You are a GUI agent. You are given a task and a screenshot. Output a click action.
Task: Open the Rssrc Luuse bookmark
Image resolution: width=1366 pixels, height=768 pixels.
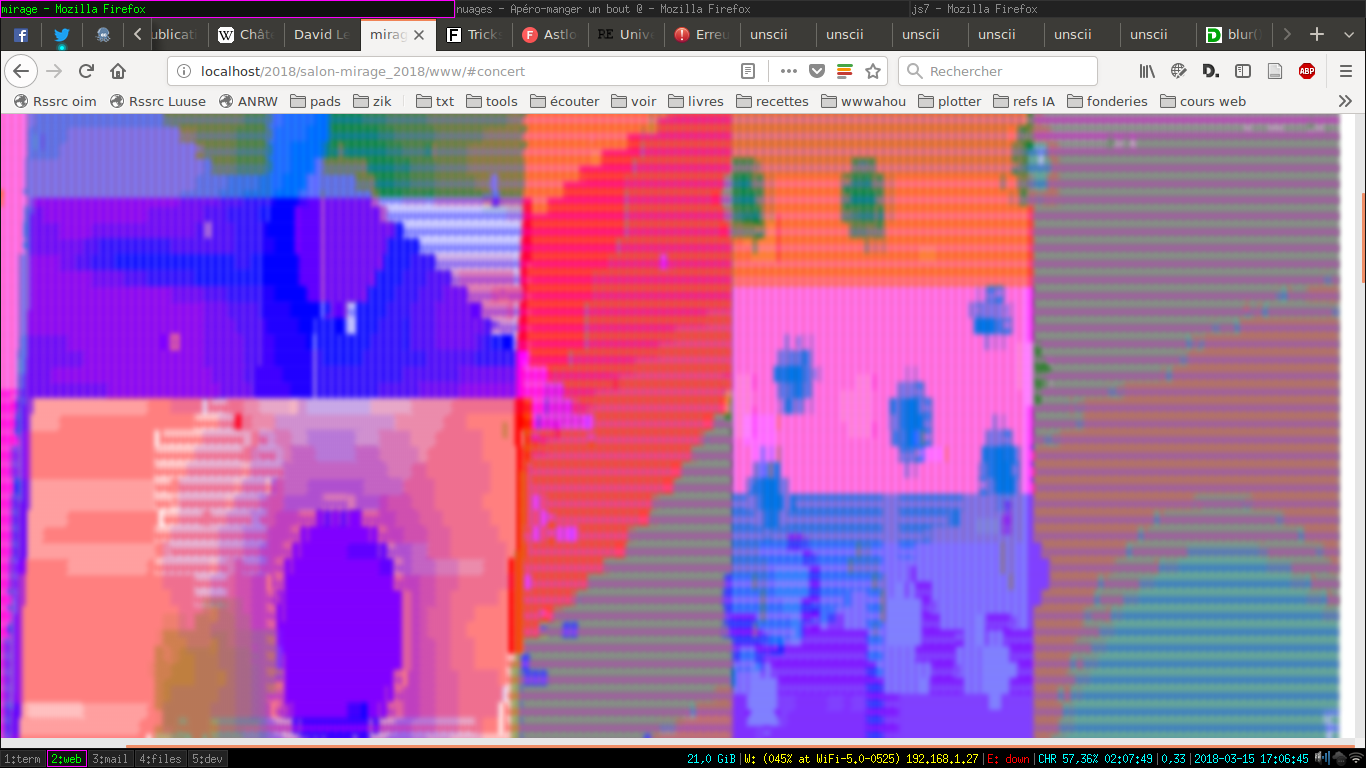[158, 101]
